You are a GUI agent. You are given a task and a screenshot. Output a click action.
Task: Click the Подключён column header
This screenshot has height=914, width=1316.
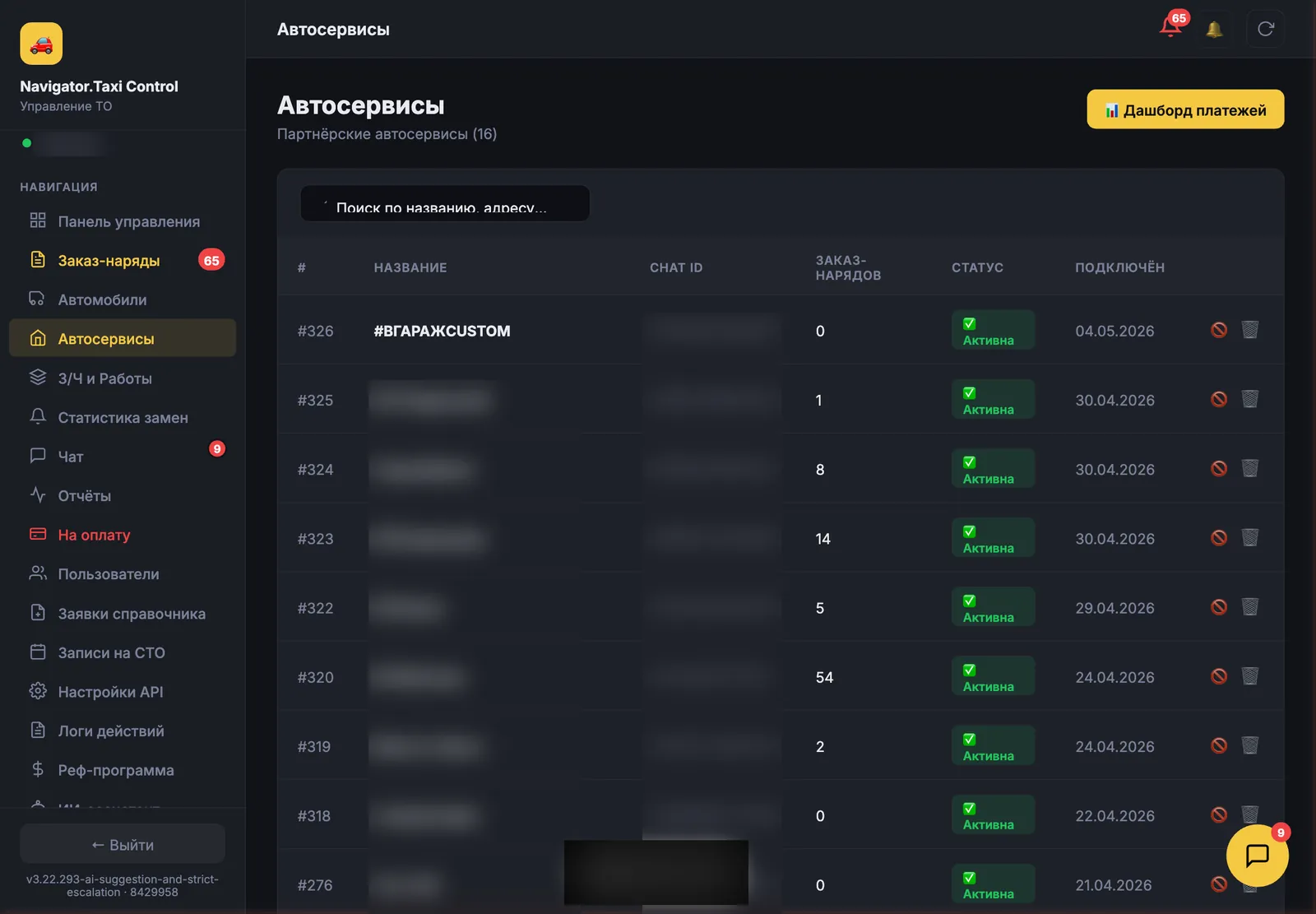1119,267
